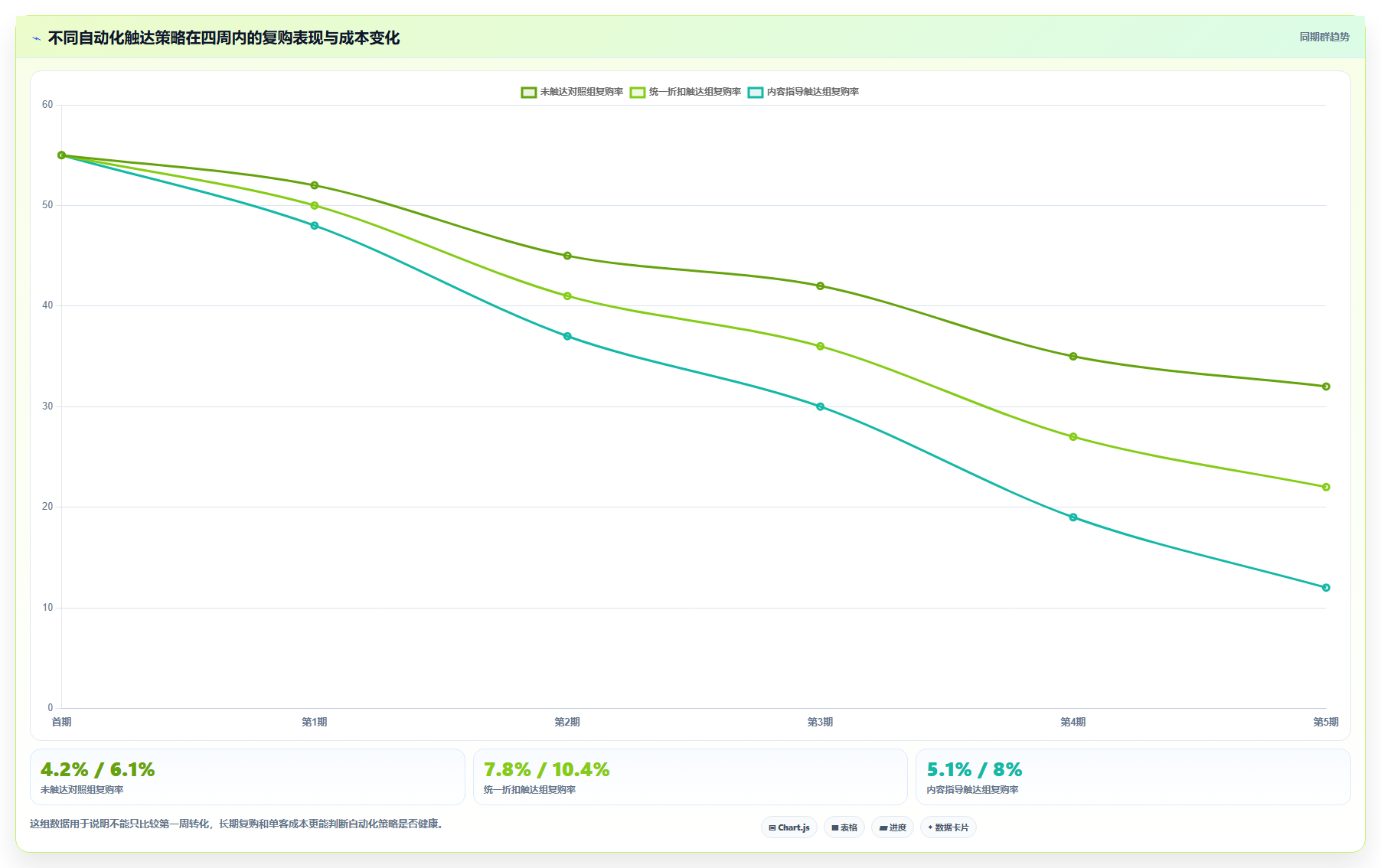Viewport: 1381px width, 868px height.
Task: Select the 未触达对照组 data point at 第4期
Action: (1073, 357)
